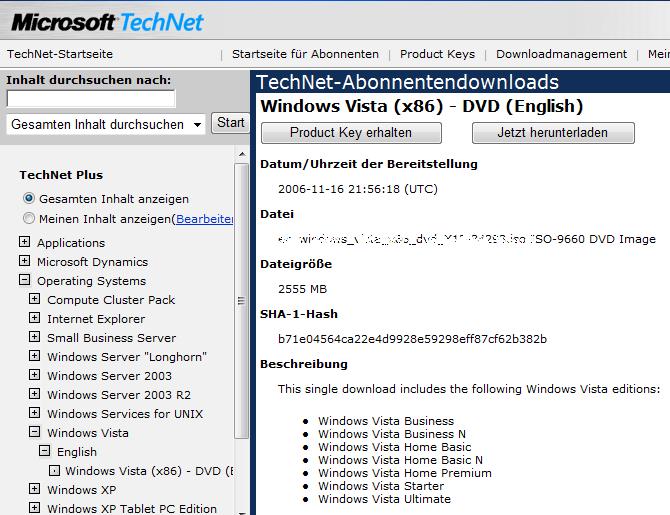The width and height of the screenshot is (670, 515).
Task: Select the Windows XP tree label
Action: point(82,490)
